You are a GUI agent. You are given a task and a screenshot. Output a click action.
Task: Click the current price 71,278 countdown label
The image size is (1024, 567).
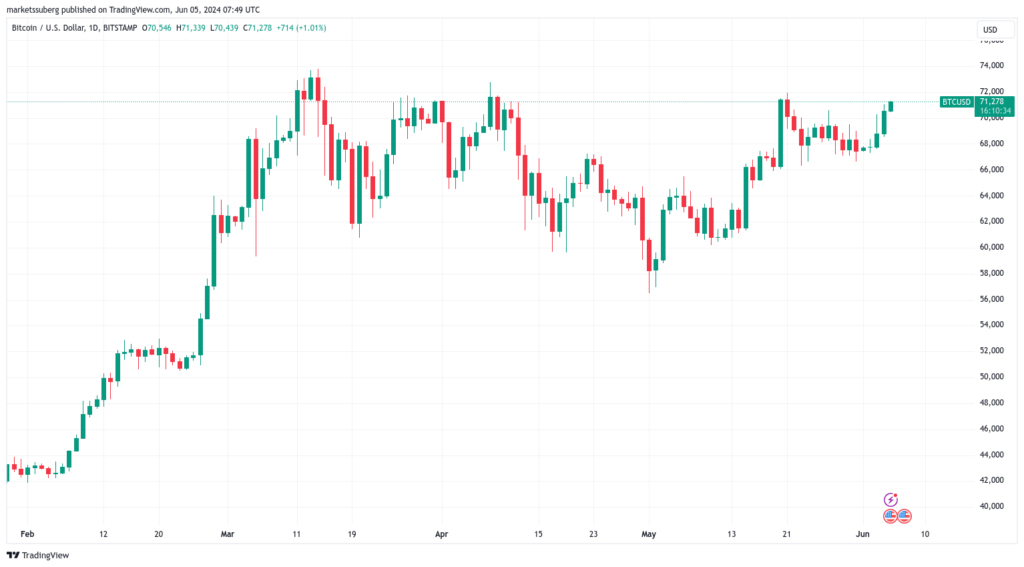tap(995, 106)
